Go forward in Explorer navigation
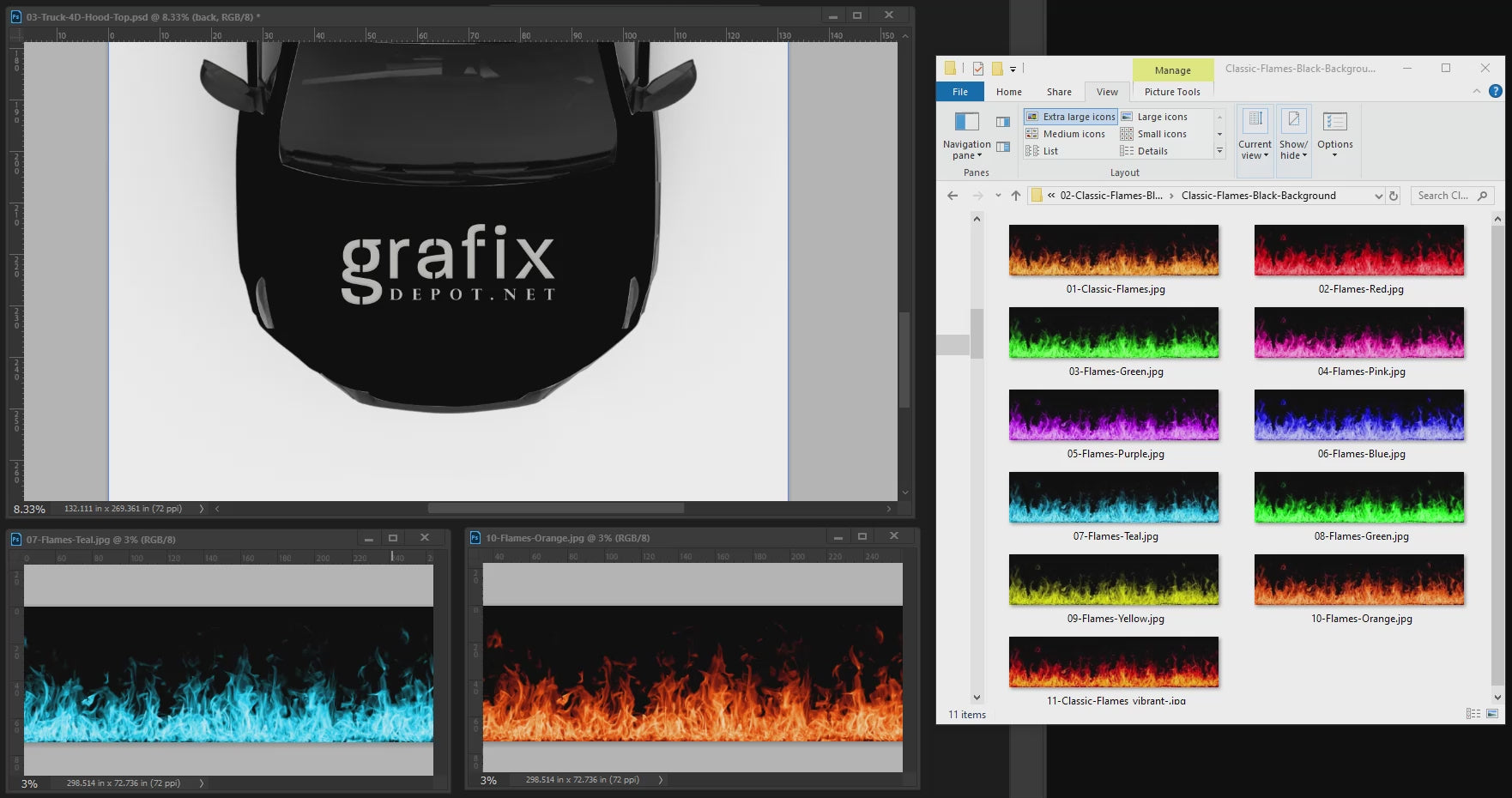The width and height of the screenshot is (1512, 798). [x=977, y=196]
